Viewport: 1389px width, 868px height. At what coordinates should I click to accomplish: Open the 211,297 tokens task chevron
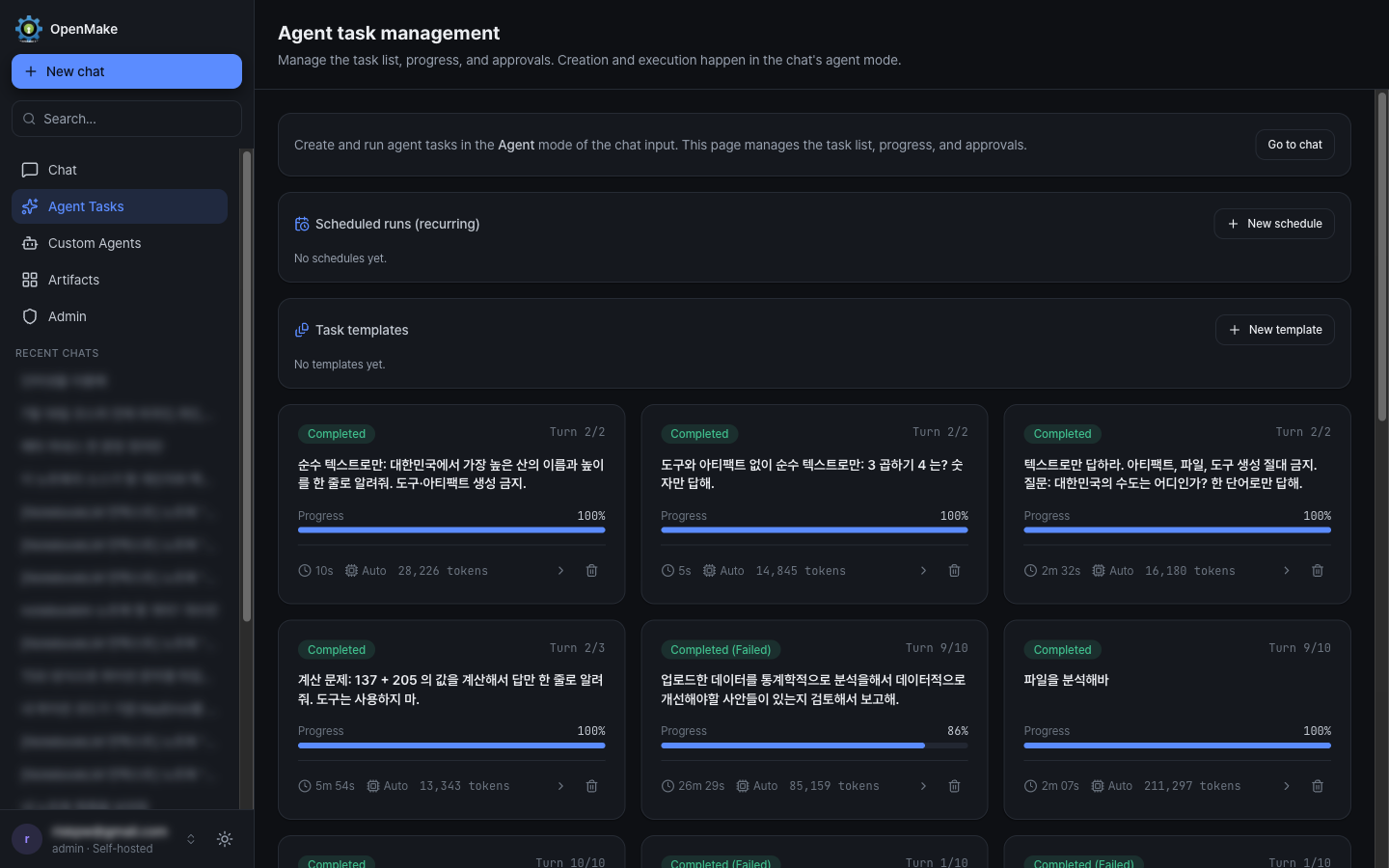(x=1286, y=786)
